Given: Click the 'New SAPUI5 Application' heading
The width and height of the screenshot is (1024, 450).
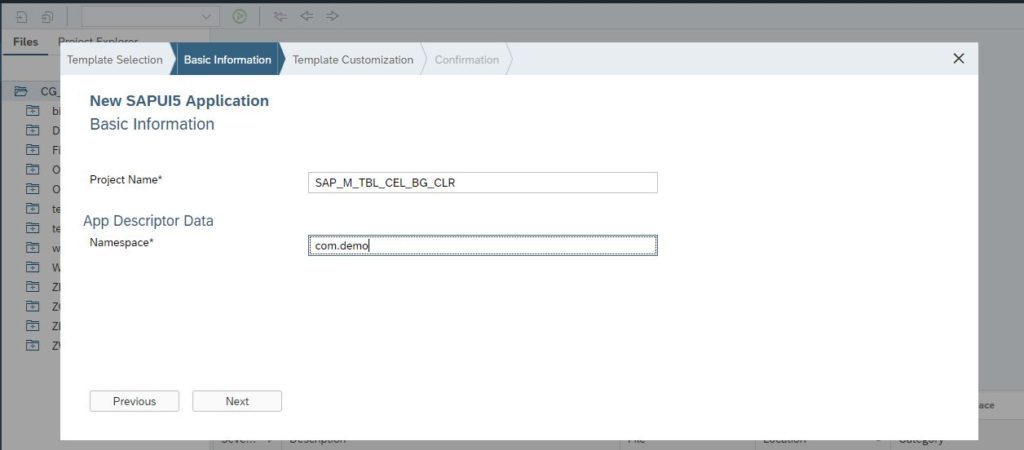Looking at the screenshot, I should pyautogui.click(x=179, y=101).
